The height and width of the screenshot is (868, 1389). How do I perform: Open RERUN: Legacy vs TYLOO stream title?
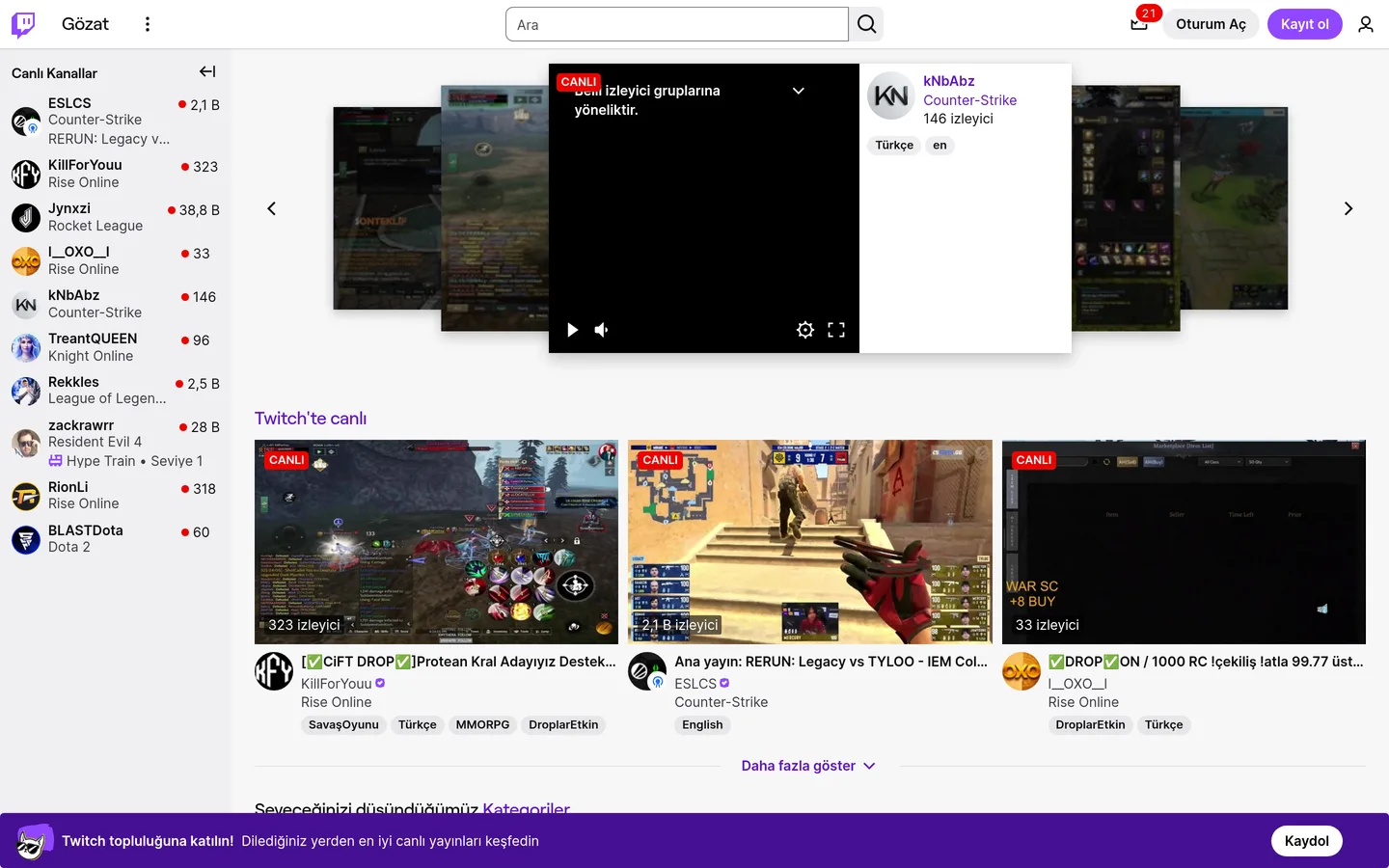tap(831, 662)
